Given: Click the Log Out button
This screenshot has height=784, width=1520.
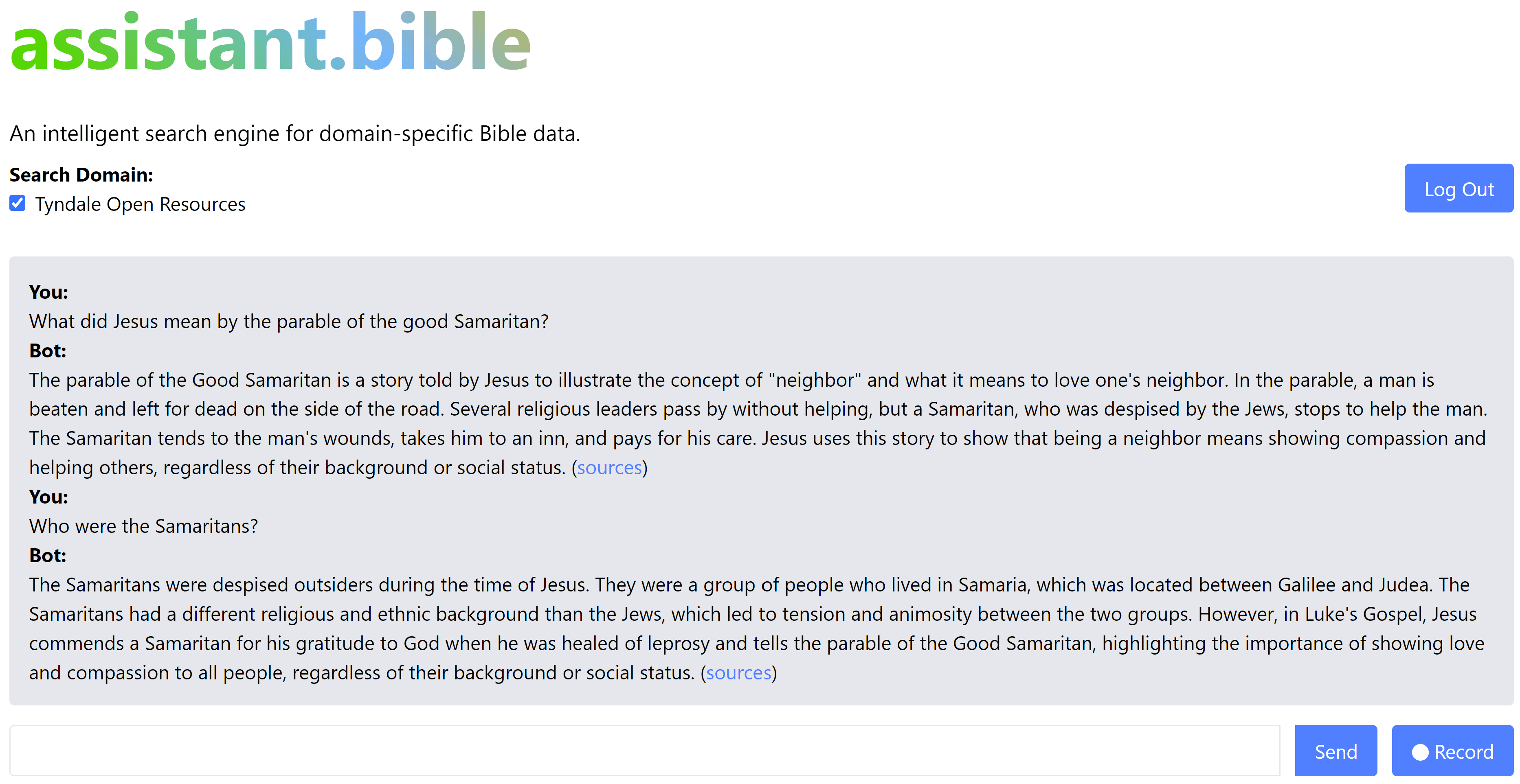Looking at the screenshot, I should [1458, 188].
